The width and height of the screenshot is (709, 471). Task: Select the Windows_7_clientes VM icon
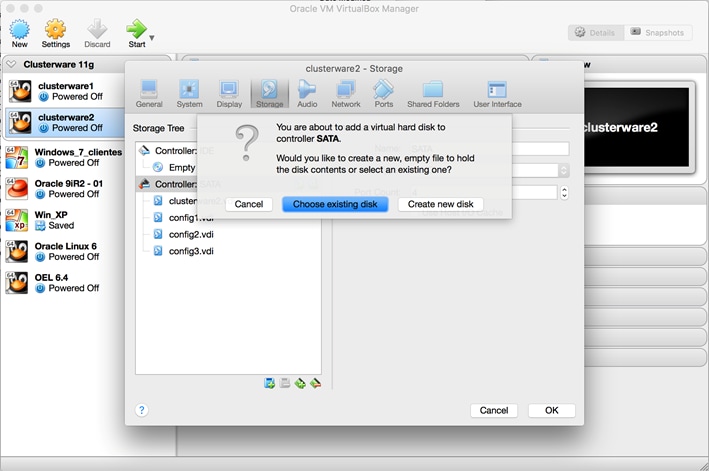pyautogui.click(x=17, y=157)
